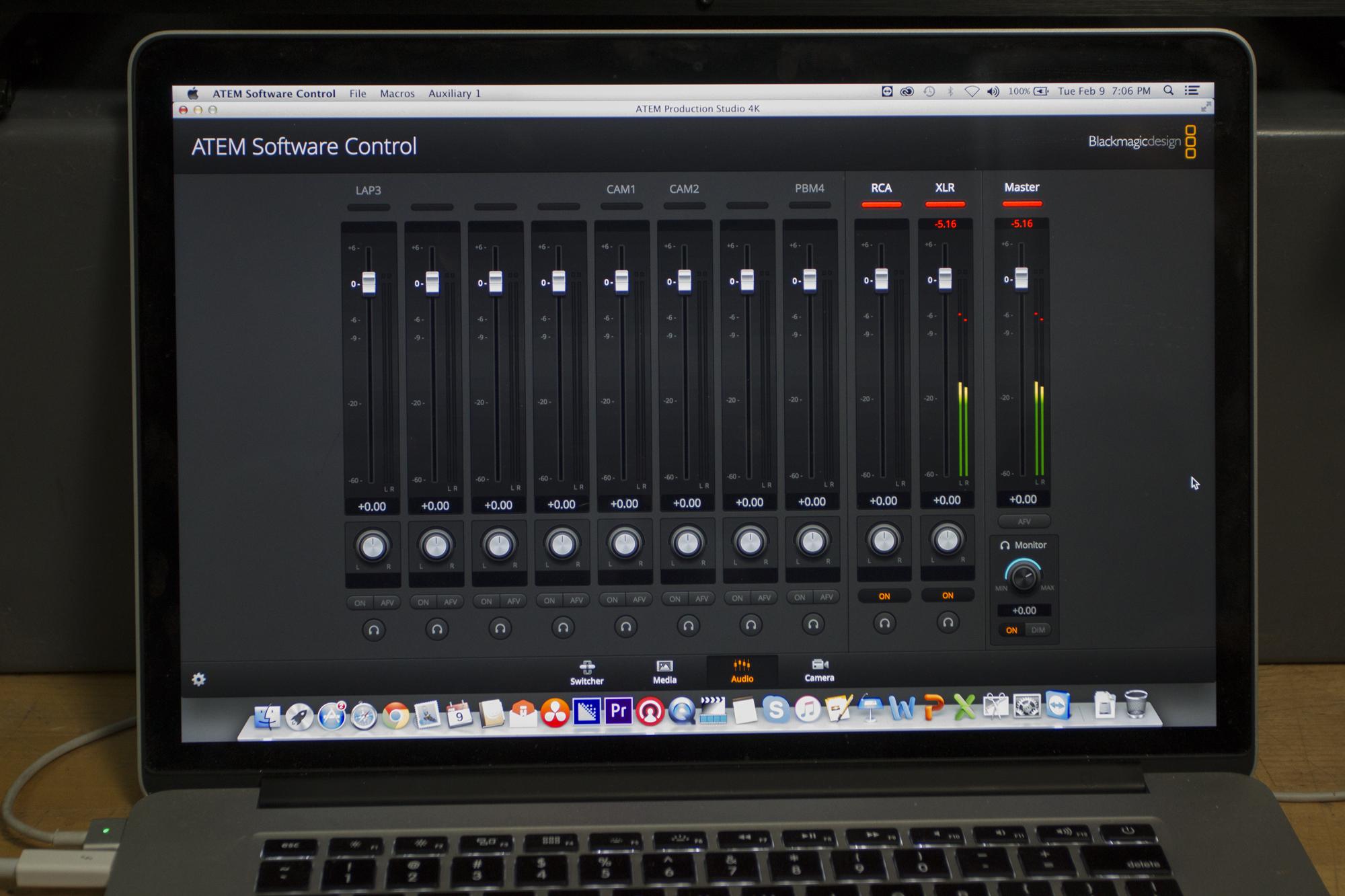The width and height of the screenshot is (1345, 896).
Task: Click the CAM2 +0.00 gain field
Action: pyautogui.click(x=687, y=503)
